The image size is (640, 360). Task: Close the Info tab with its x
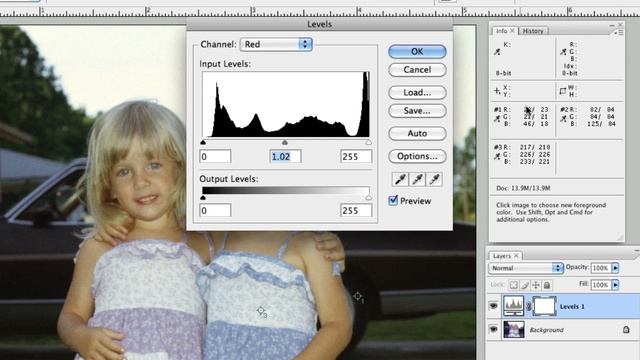tap(512, 31)
